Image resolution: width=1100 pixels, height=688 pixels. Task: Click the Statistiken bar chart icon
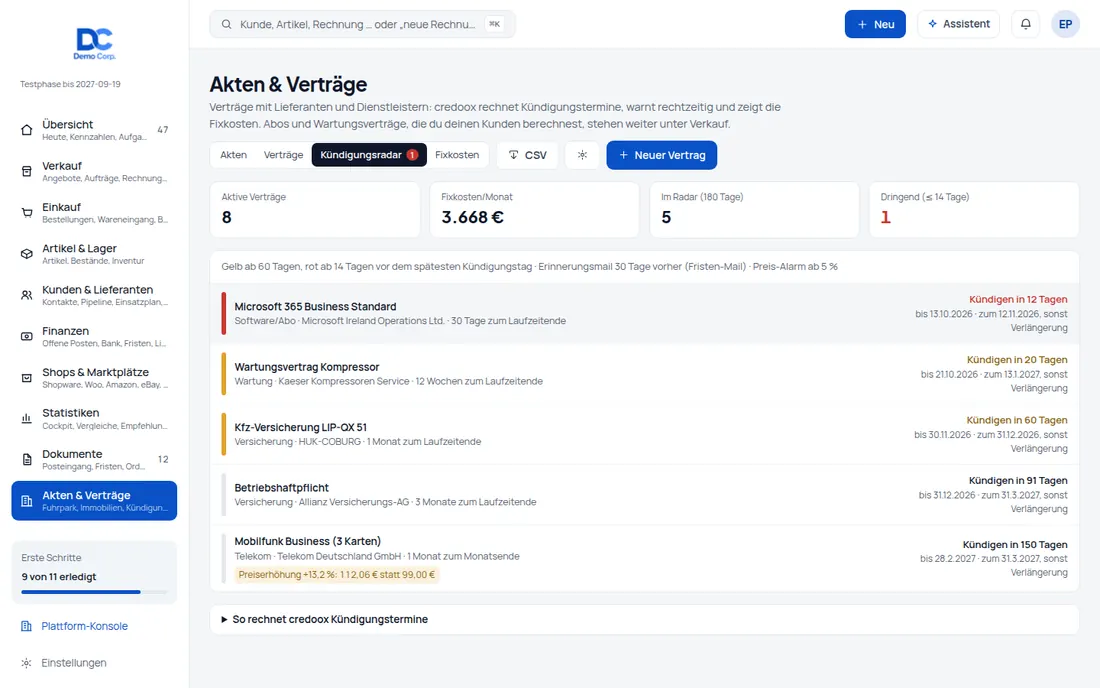(27, 419)
